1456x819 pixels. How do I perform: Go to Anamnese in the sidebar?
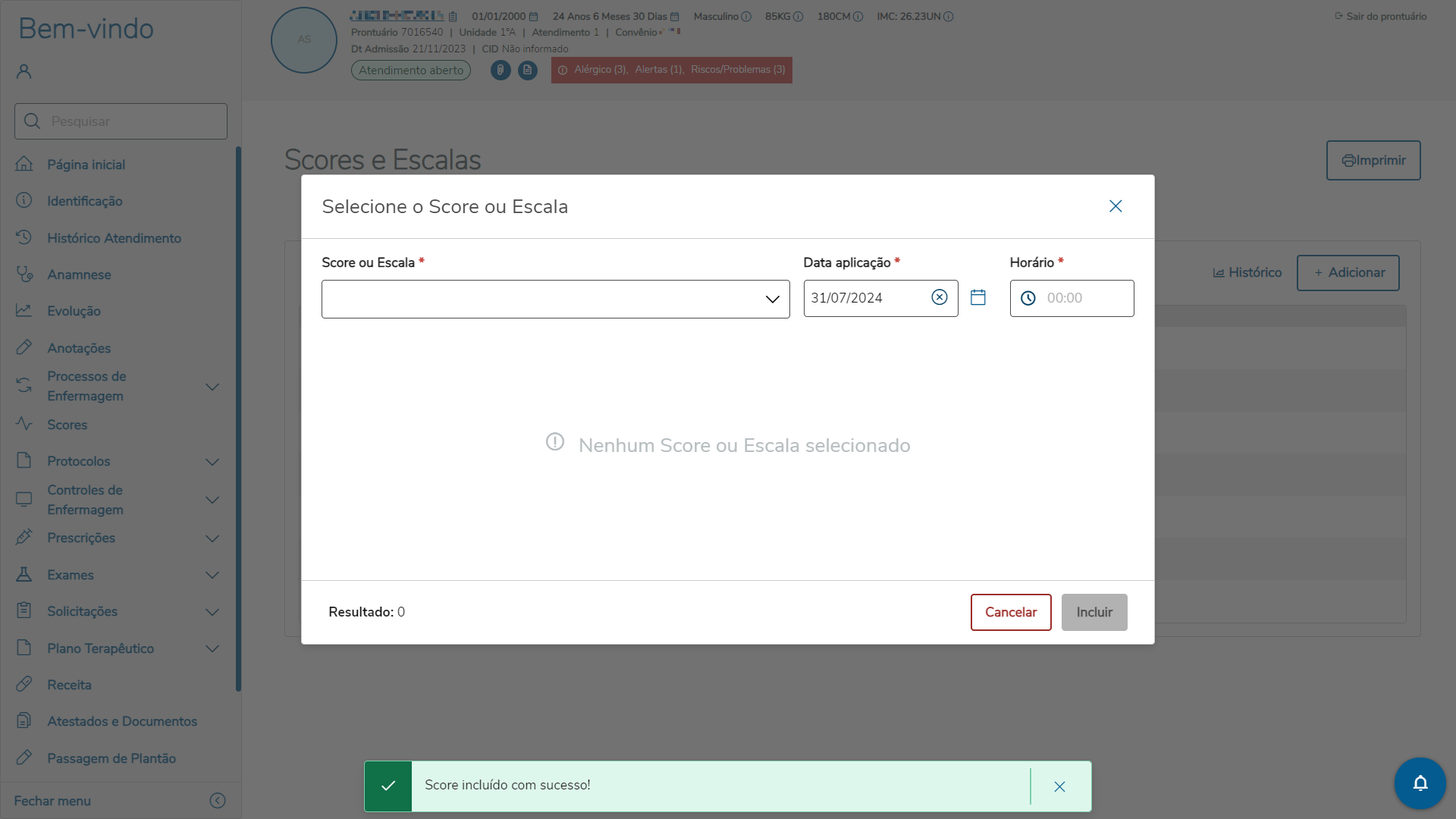[79, 275]
